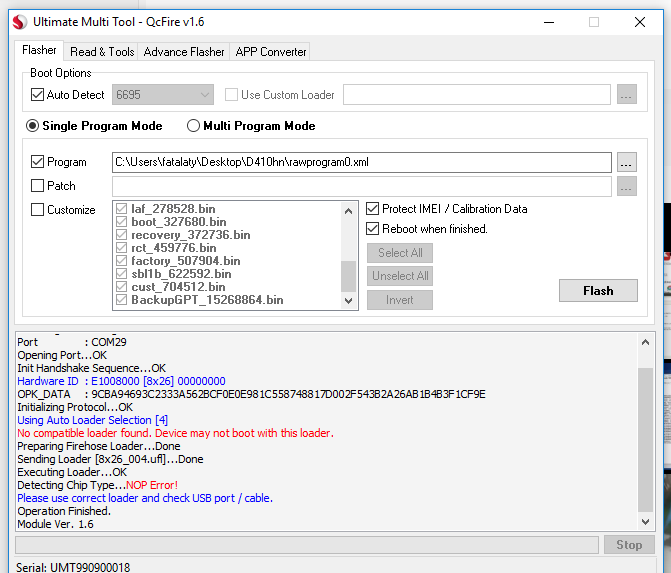Click the partition list scroll down arrow
671x573 pixels.
tap(348, 301)
